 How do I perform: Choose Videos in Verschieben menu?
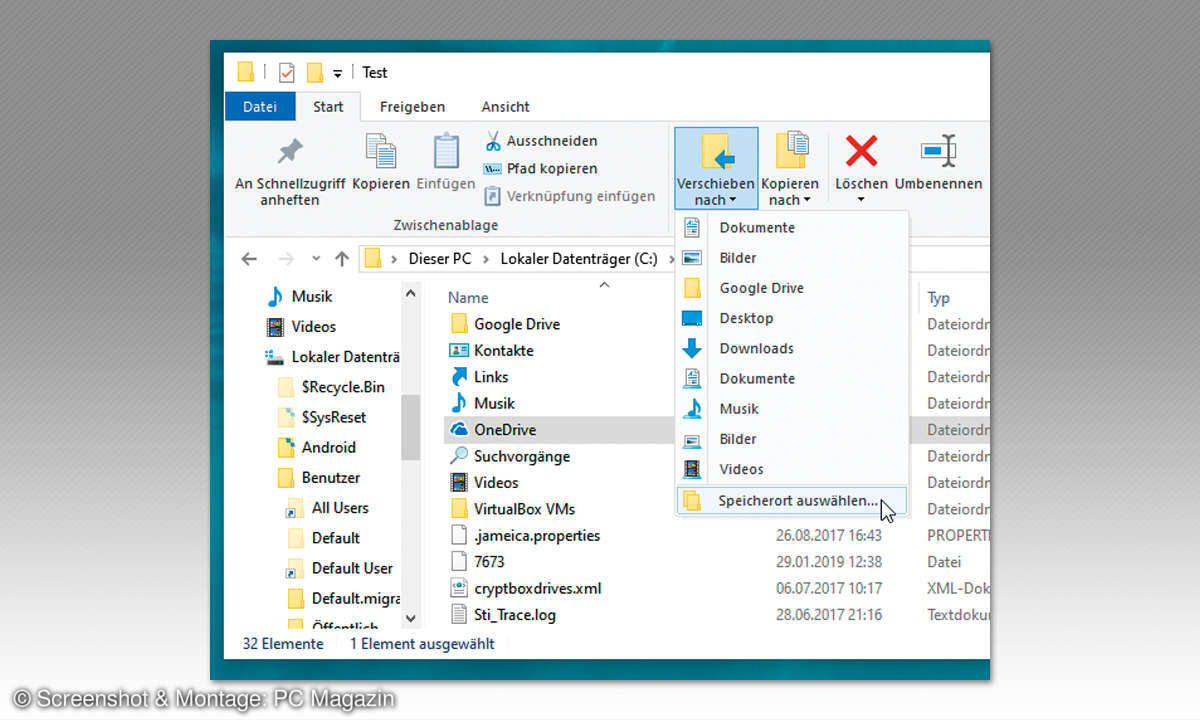pyautogui.click(x=792, y=469)
